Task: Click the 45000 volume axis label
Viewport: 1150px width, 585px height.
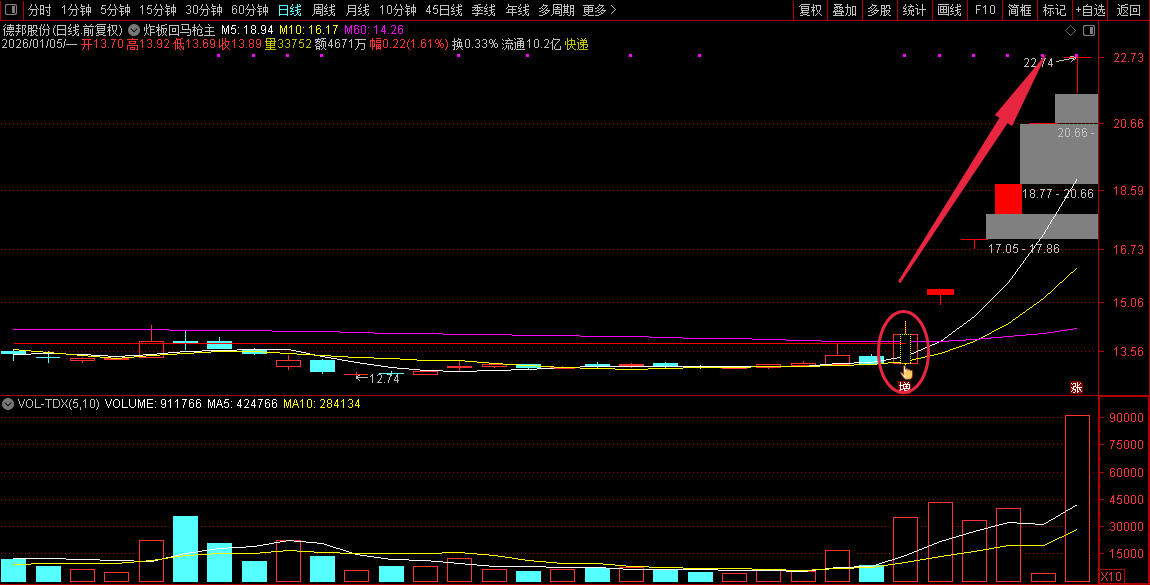Action: [x=1127, y=499]
